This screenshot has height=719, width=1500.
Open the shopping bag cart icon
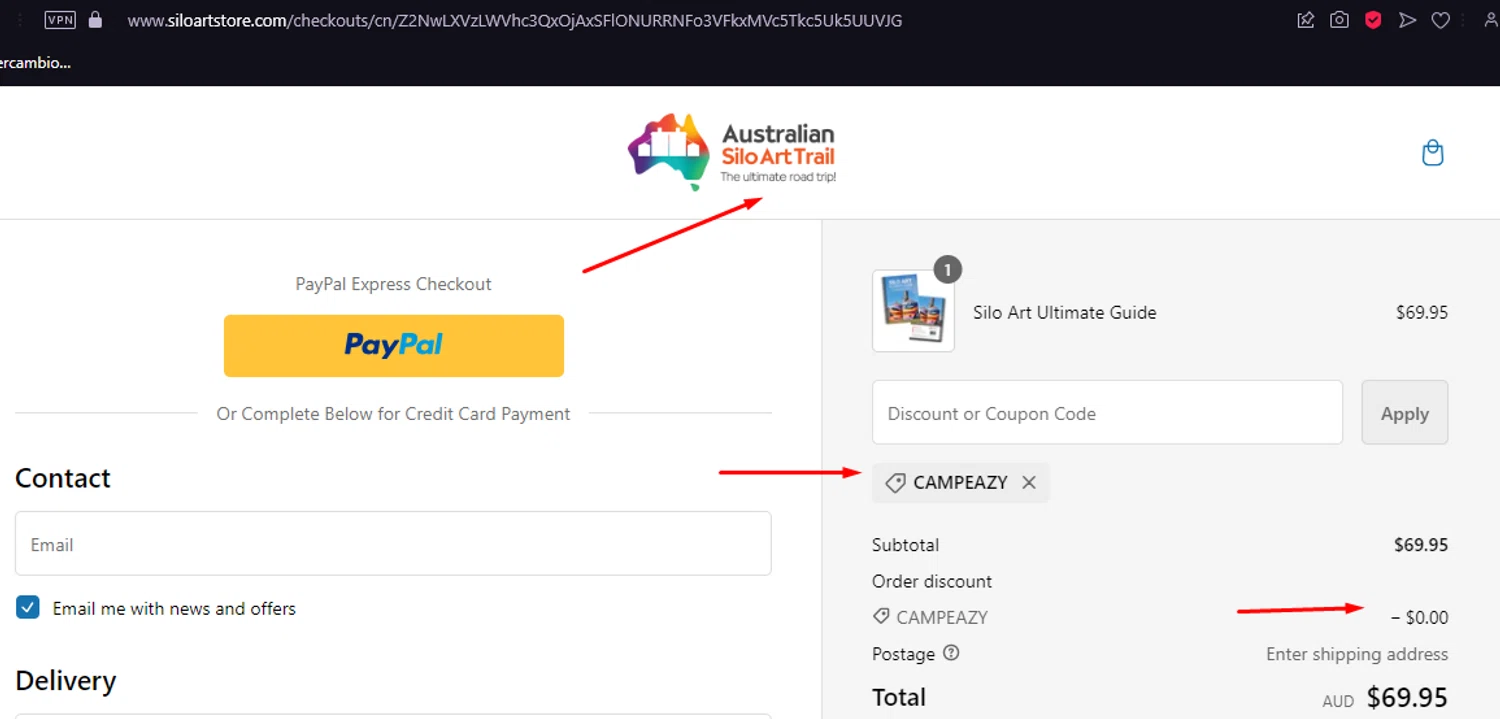pyautogui.click(x=1433, y=153)
